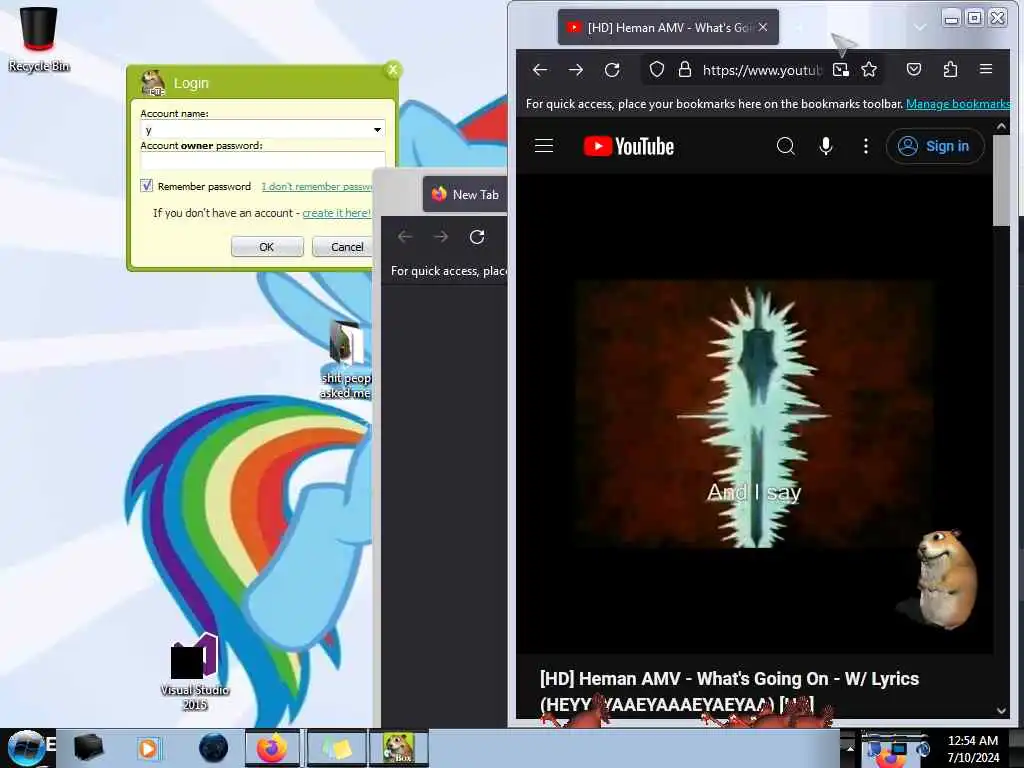Viewport: 1024px width, 768px height.
Task: Click the picture-in-picture icon in the address bar
Action: (840, 70)
